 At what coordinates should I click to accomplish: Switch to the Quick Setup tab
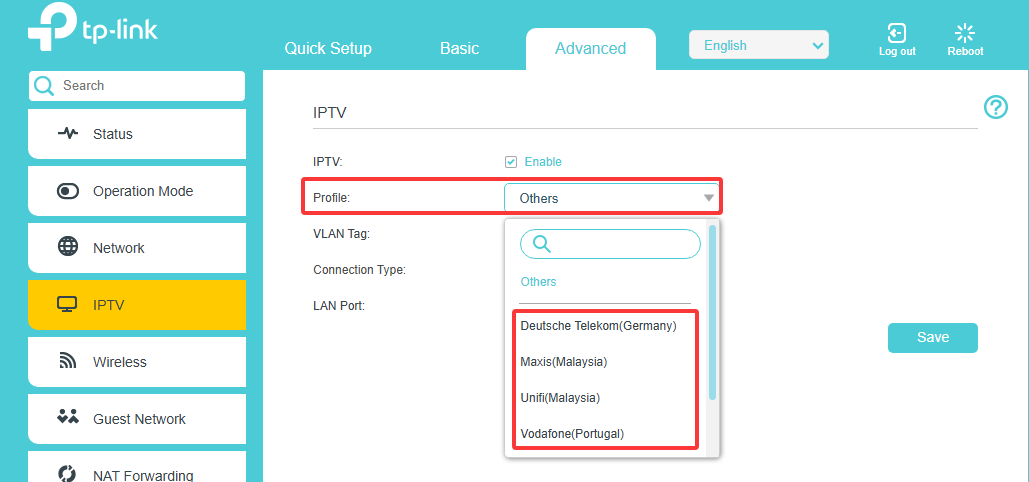coord(328,48)
